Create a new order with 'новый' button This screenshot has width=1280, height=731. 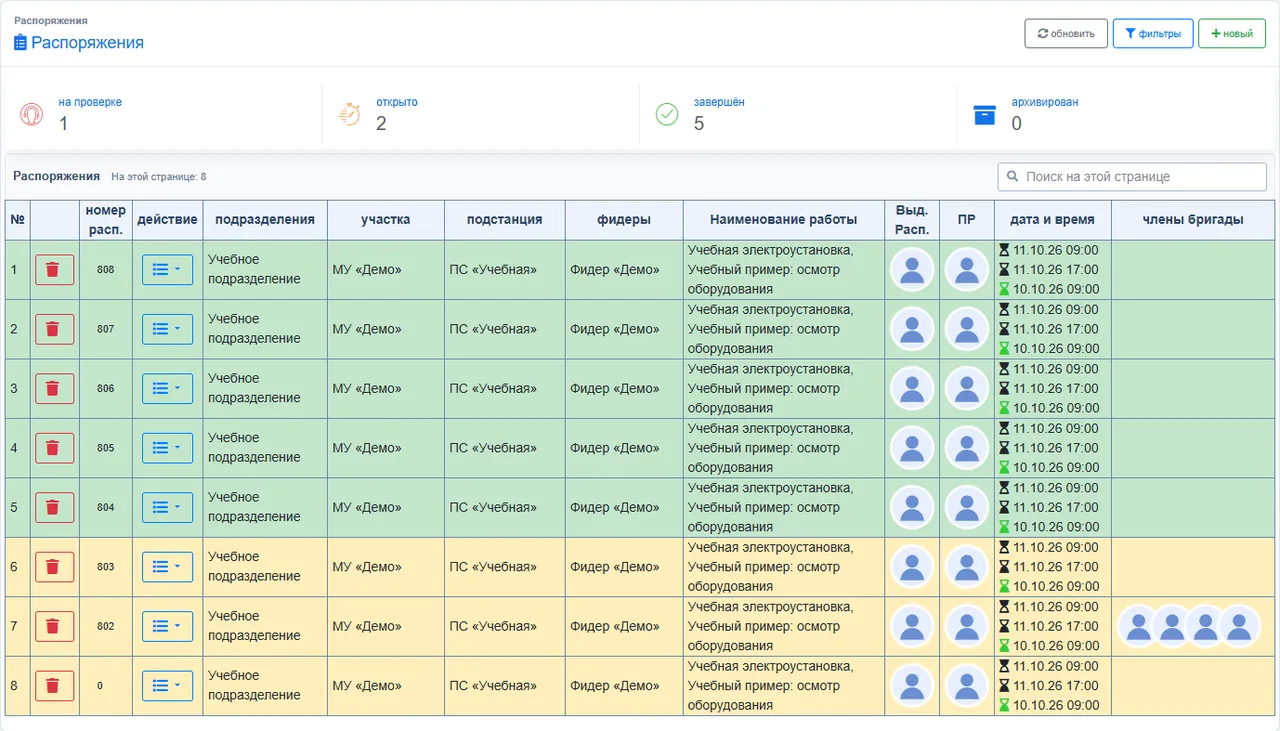1232,33
